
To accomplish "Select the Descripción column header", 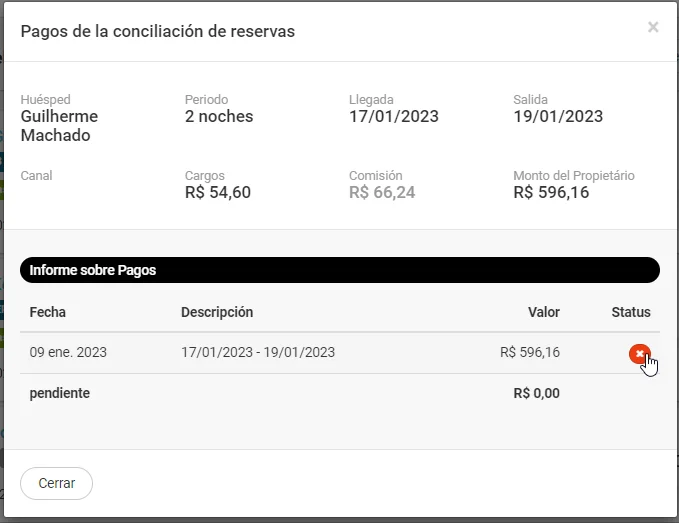I will coord(217,312).
